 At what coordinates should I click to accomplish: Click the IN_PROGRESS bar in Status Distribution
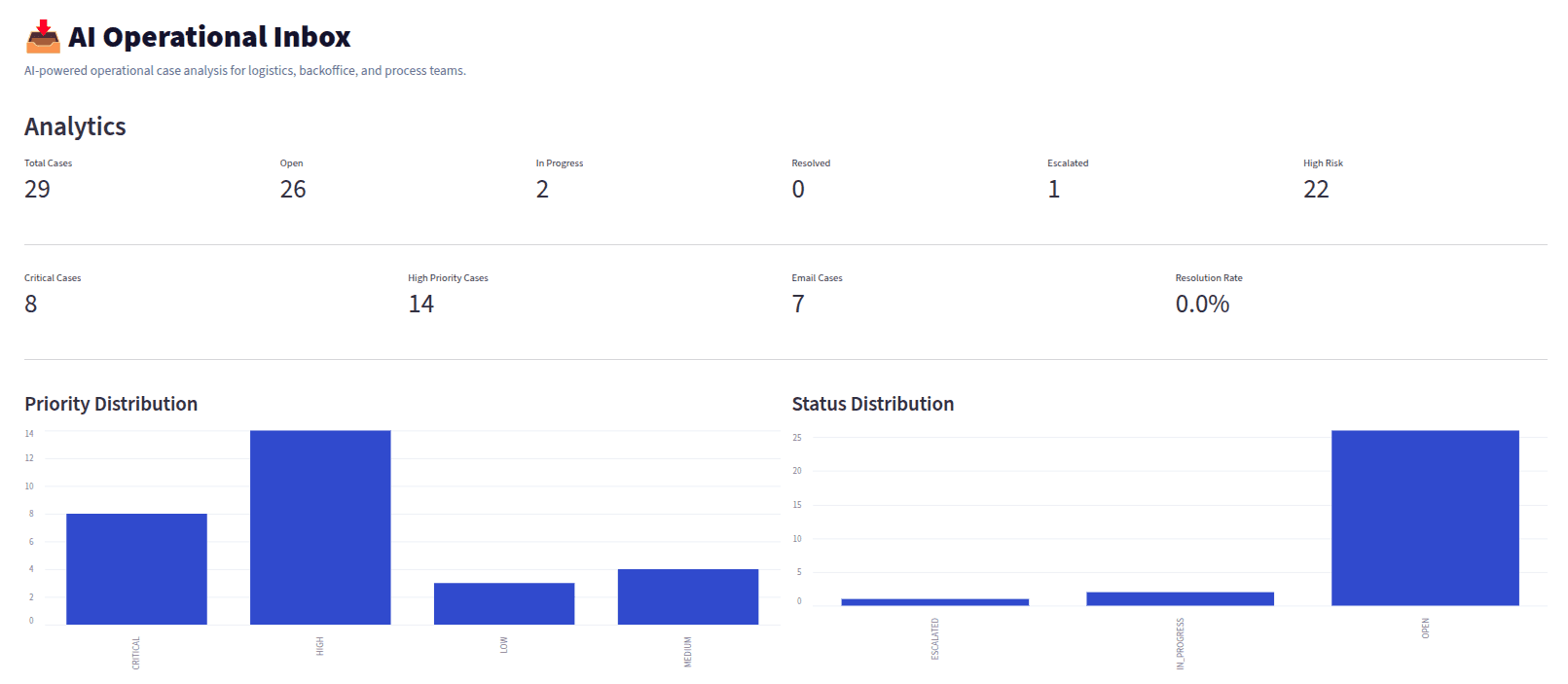[x=1180, y=598]
